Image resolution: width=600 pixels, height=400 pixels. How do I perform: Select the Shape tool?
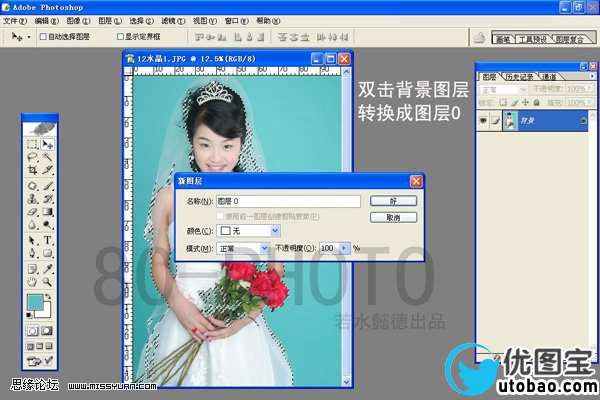tap(47, 253)
